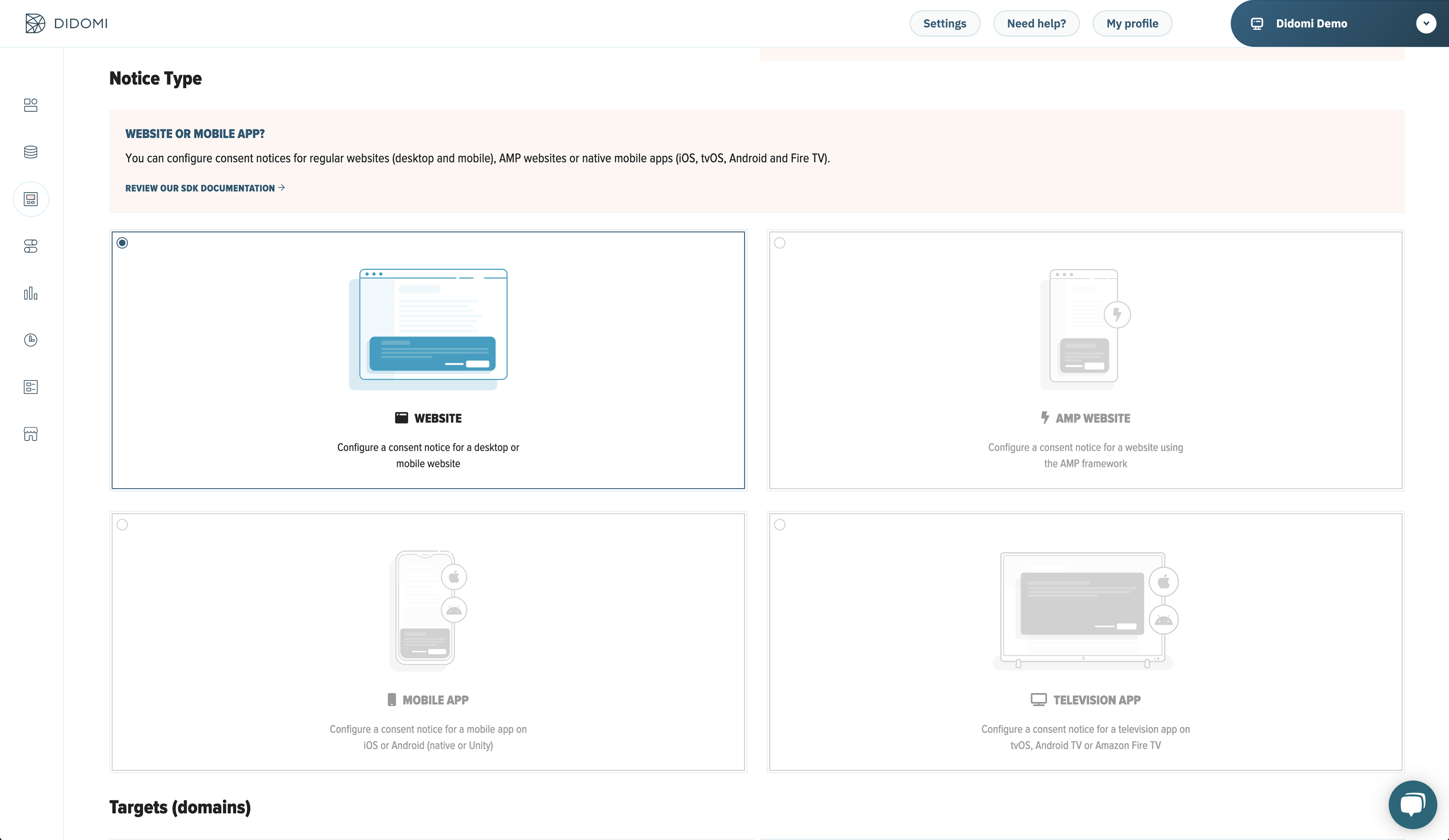Expand the Didomi Demo organization dropdown

[1425, 23]
